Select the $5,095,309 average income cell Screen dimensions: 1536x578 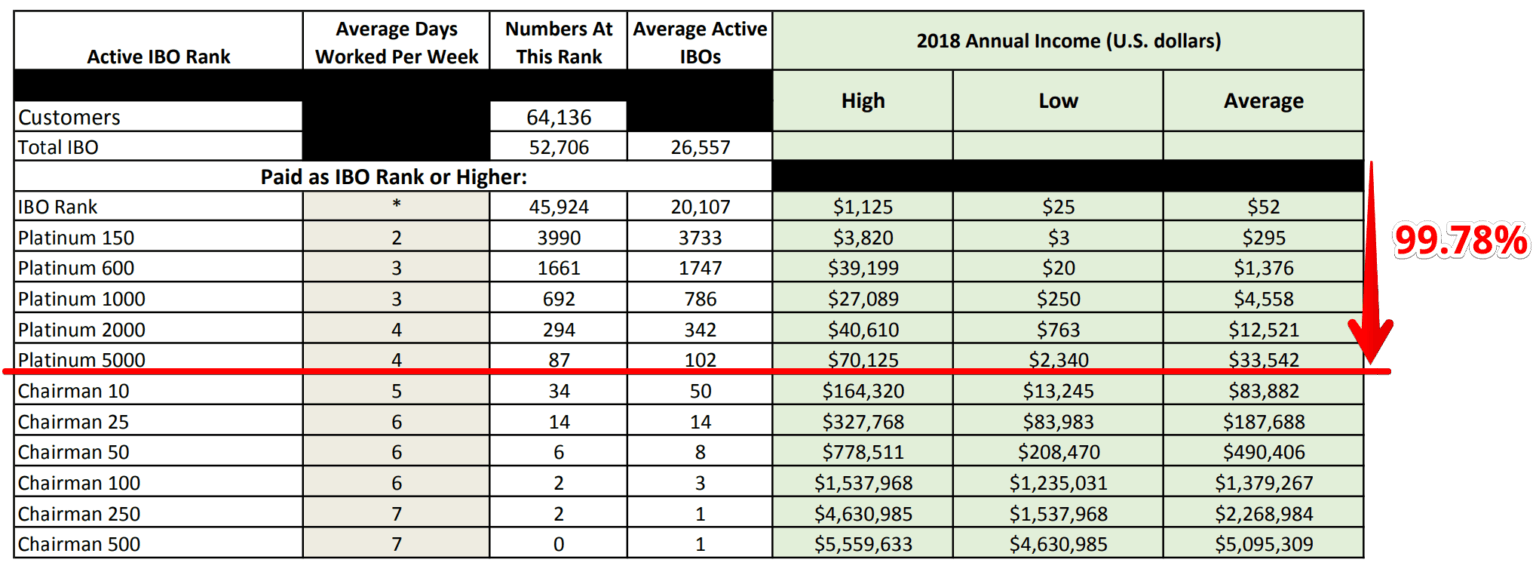(x=1264, y=544)
